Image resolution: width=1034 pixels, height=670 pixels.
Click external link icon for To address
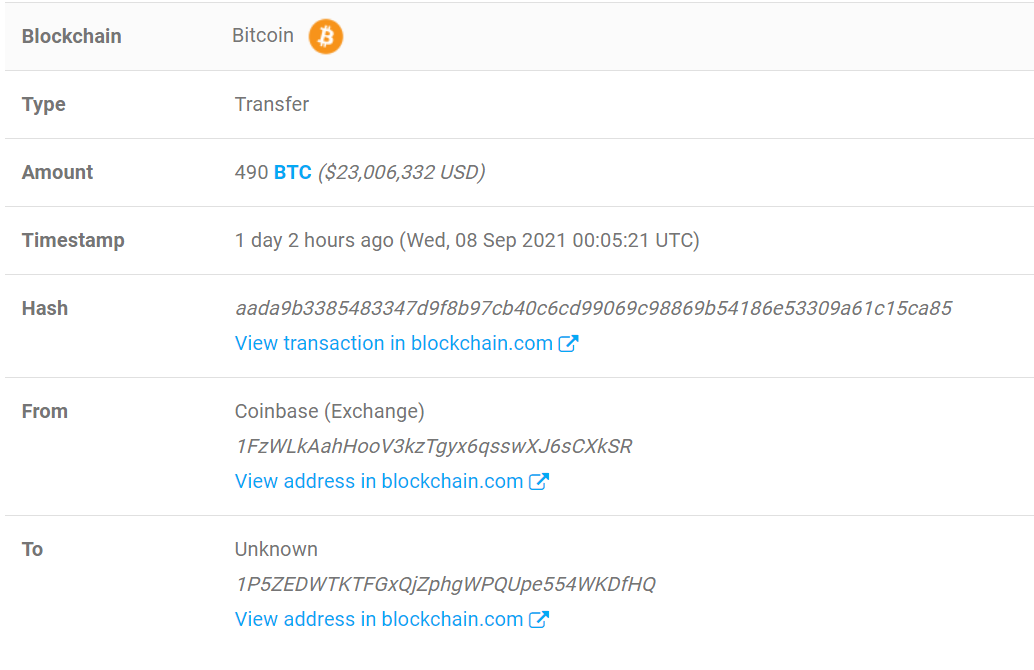(539, 620)
